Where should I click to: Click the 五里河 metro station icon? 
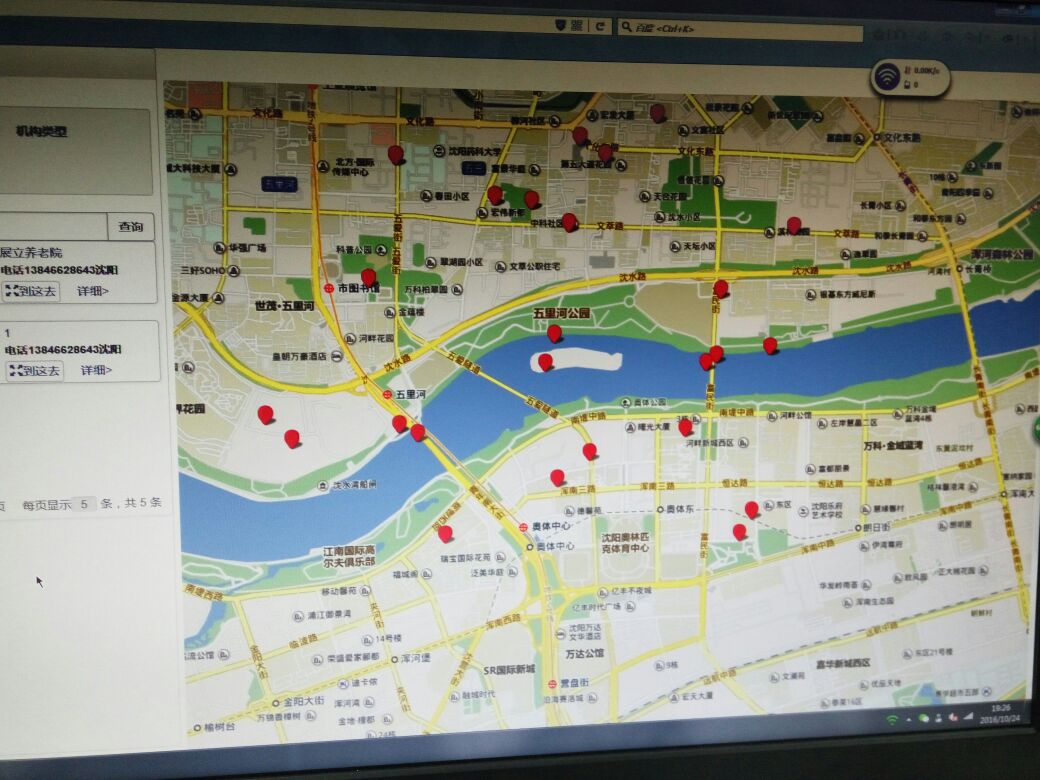coord(387,395)
